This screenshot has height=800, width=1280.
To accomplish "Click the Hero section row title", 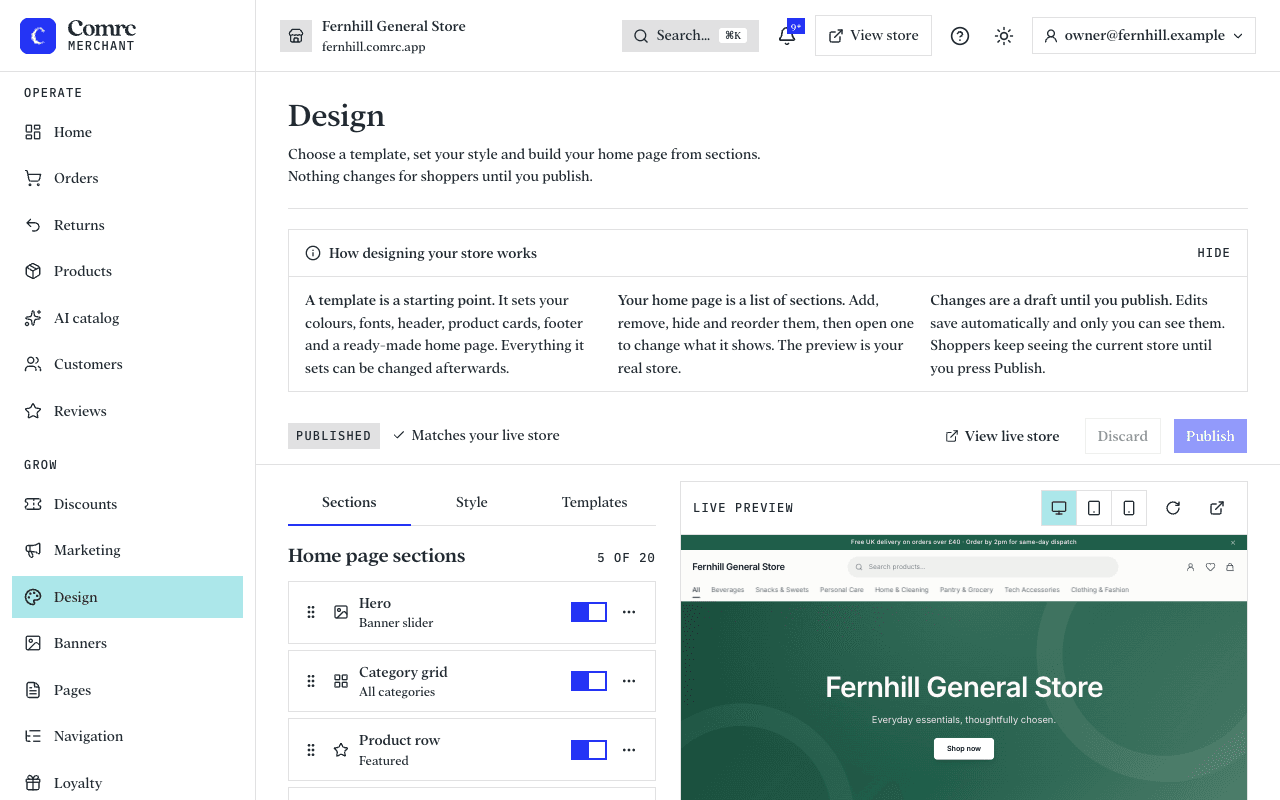I will coord(375,603).
